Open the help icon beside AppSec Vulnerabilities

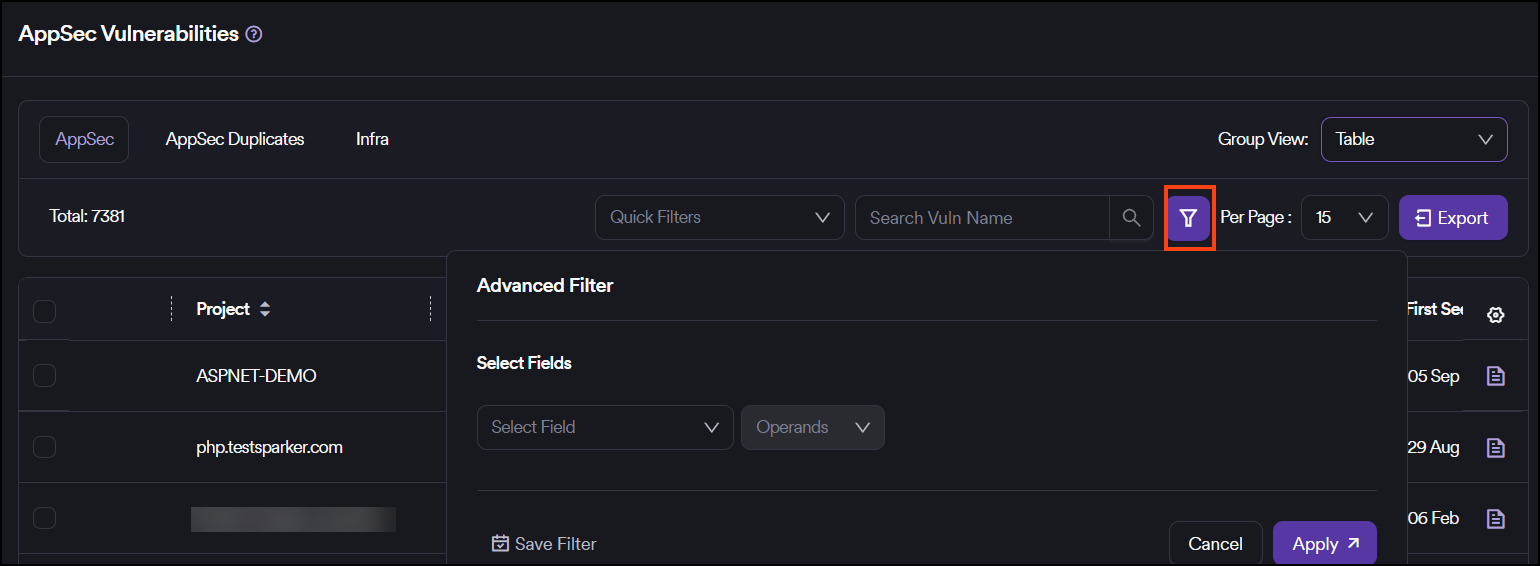(x=254, y=34)
